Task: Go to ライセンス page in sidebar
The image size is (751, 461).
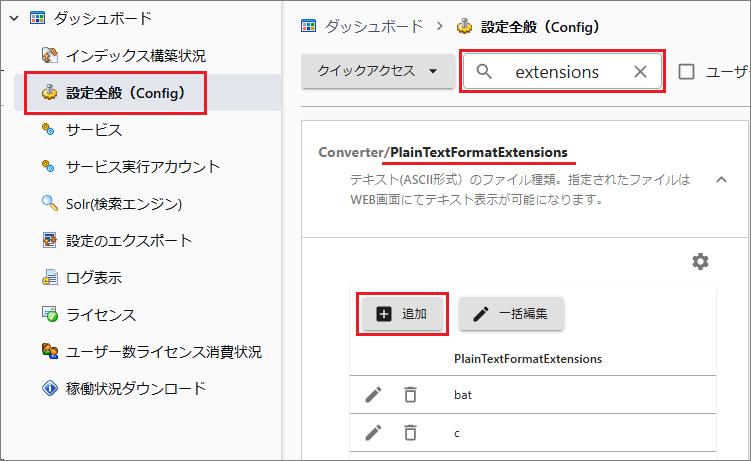Action: coord(101,315)
